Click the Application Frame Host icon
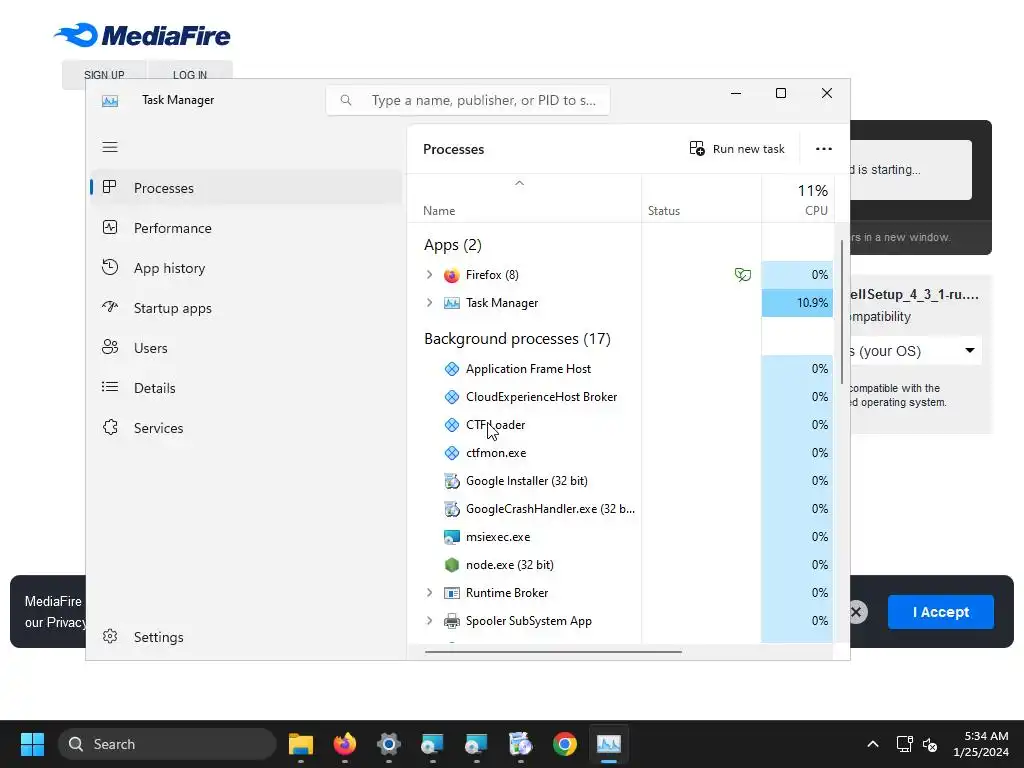 pyautogui.click(x=451, y=369)
